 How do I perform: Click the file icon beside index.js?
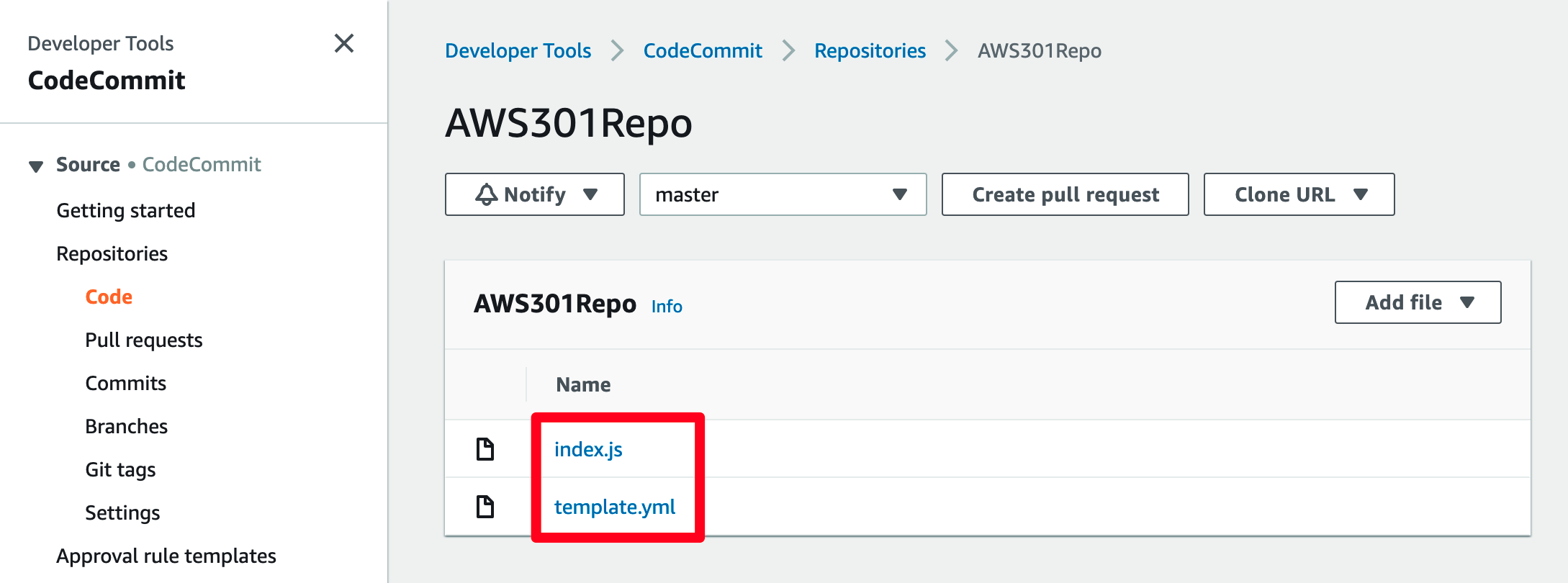tap(486, 449)
